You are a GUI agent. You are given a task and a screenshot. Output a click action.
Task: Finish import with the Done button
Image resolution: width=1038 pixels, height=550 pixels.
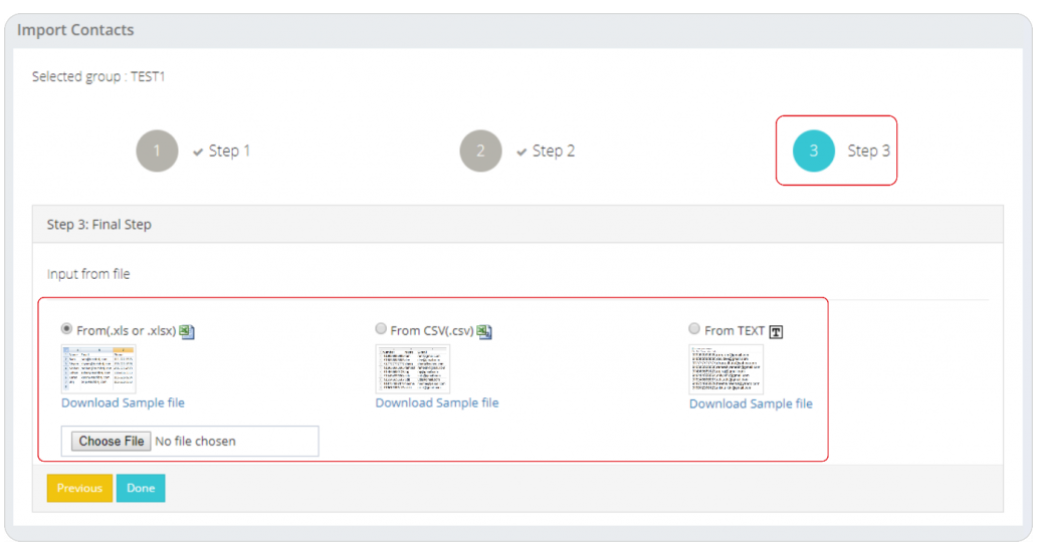(x=141, y=488)
